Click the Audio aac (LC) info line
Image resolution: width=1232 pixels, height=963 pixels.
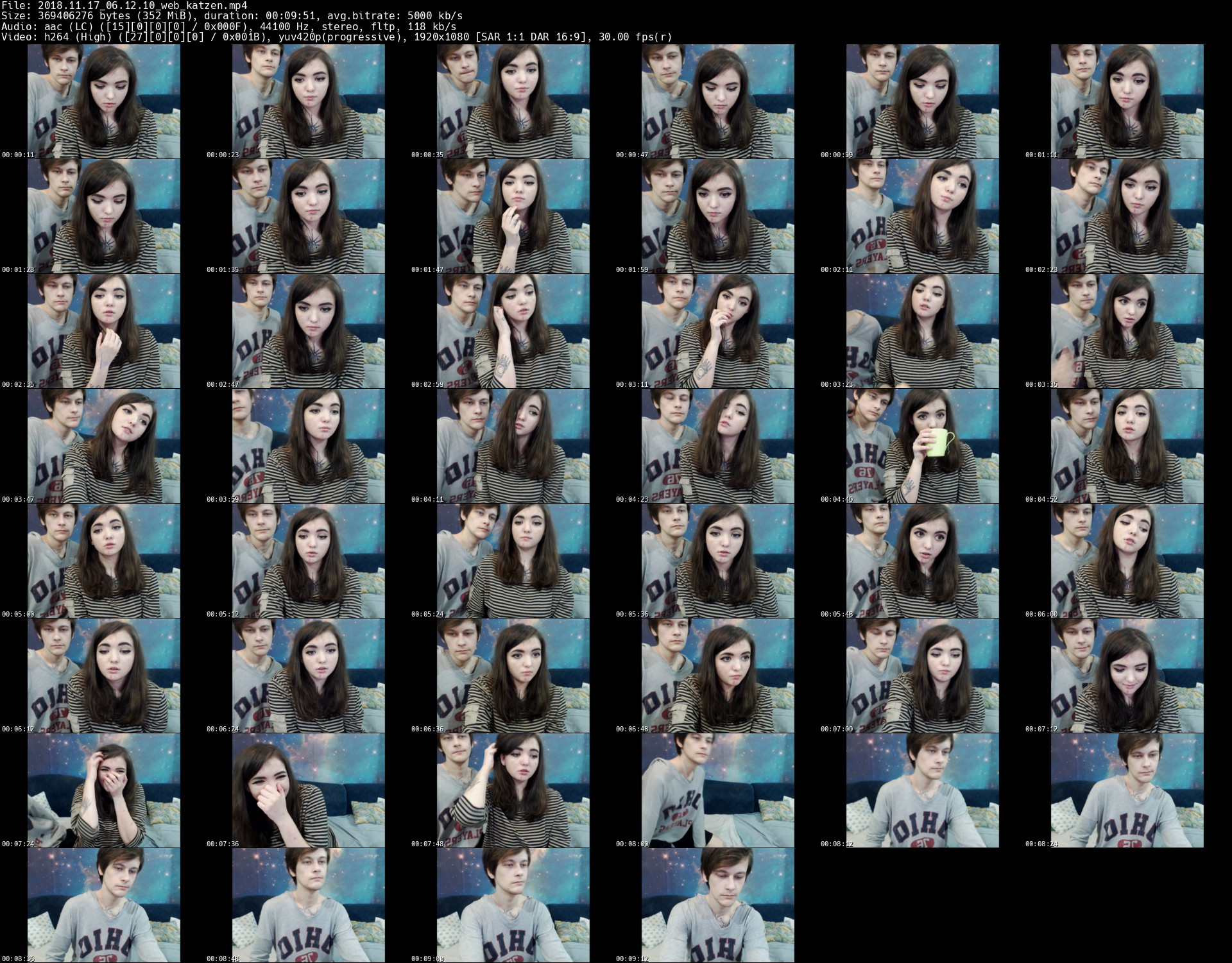click(x=229, y=26)
